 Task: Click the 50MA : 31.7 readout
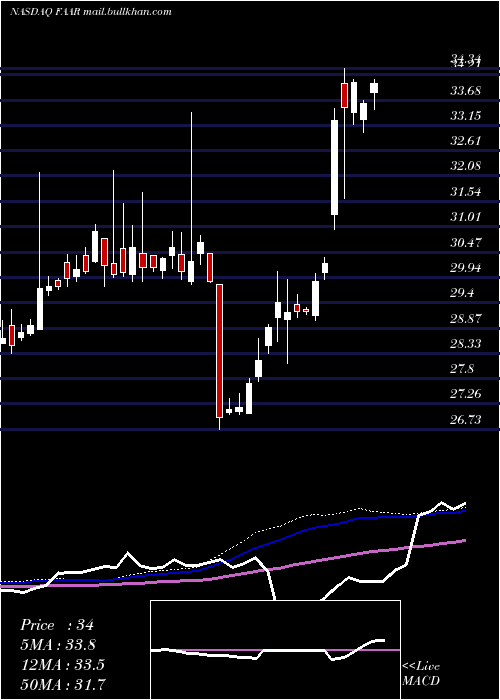coord(63,684)
